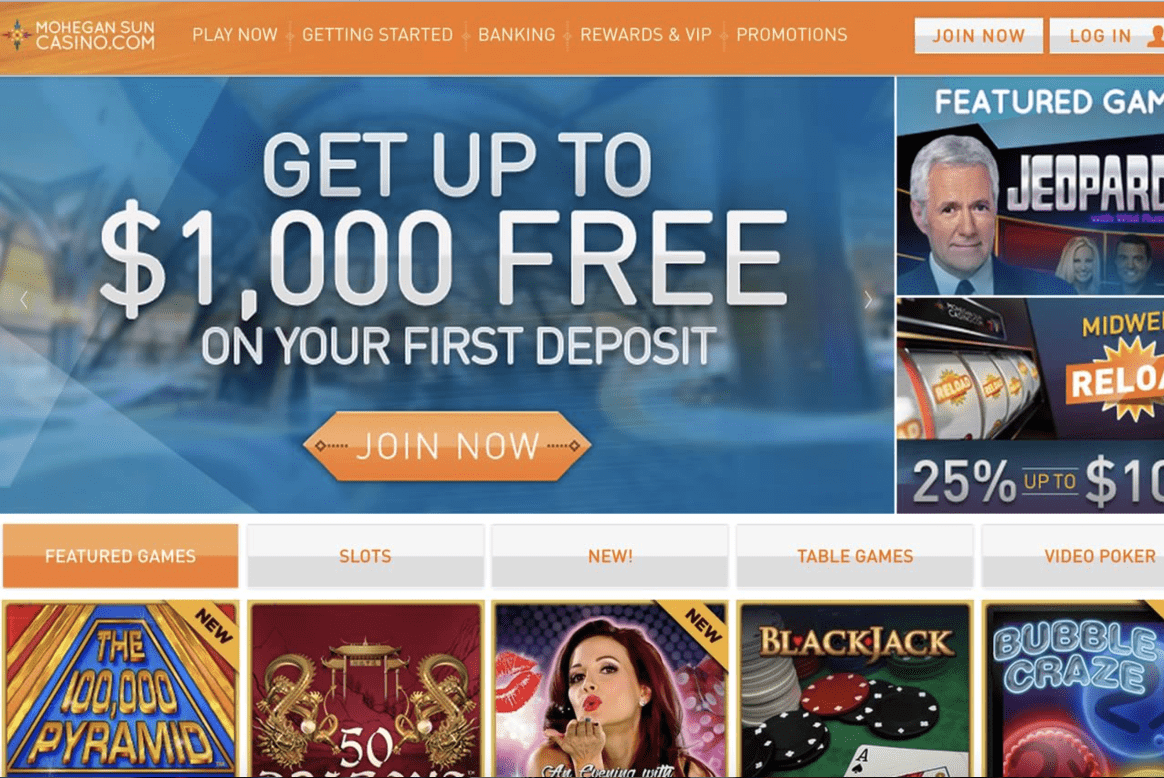The height and width of the screenshot is (778, 1164).
Task: Switch to the New! tab
Action: [x=609, y=556]
